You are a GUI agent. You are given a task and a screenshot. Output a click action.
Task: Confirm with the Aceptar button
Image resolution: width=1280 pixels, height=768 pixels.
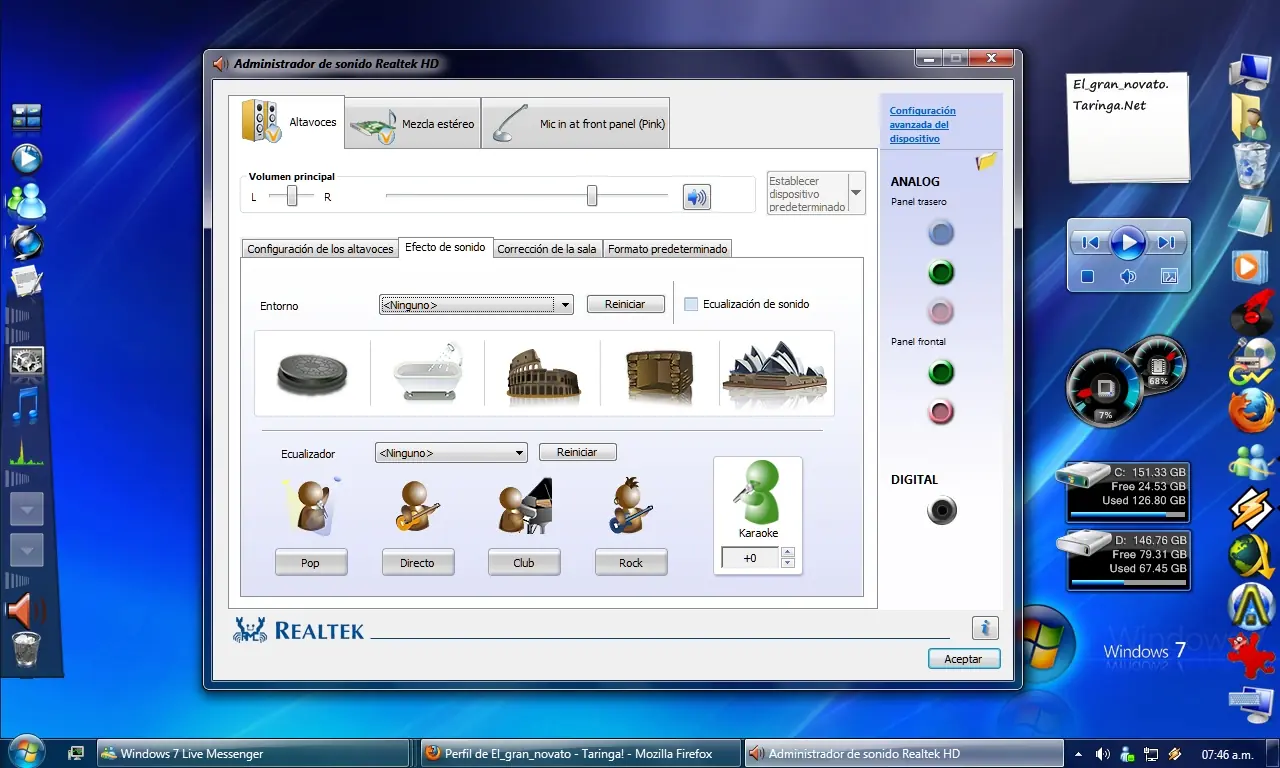click(x=964, y=659)
